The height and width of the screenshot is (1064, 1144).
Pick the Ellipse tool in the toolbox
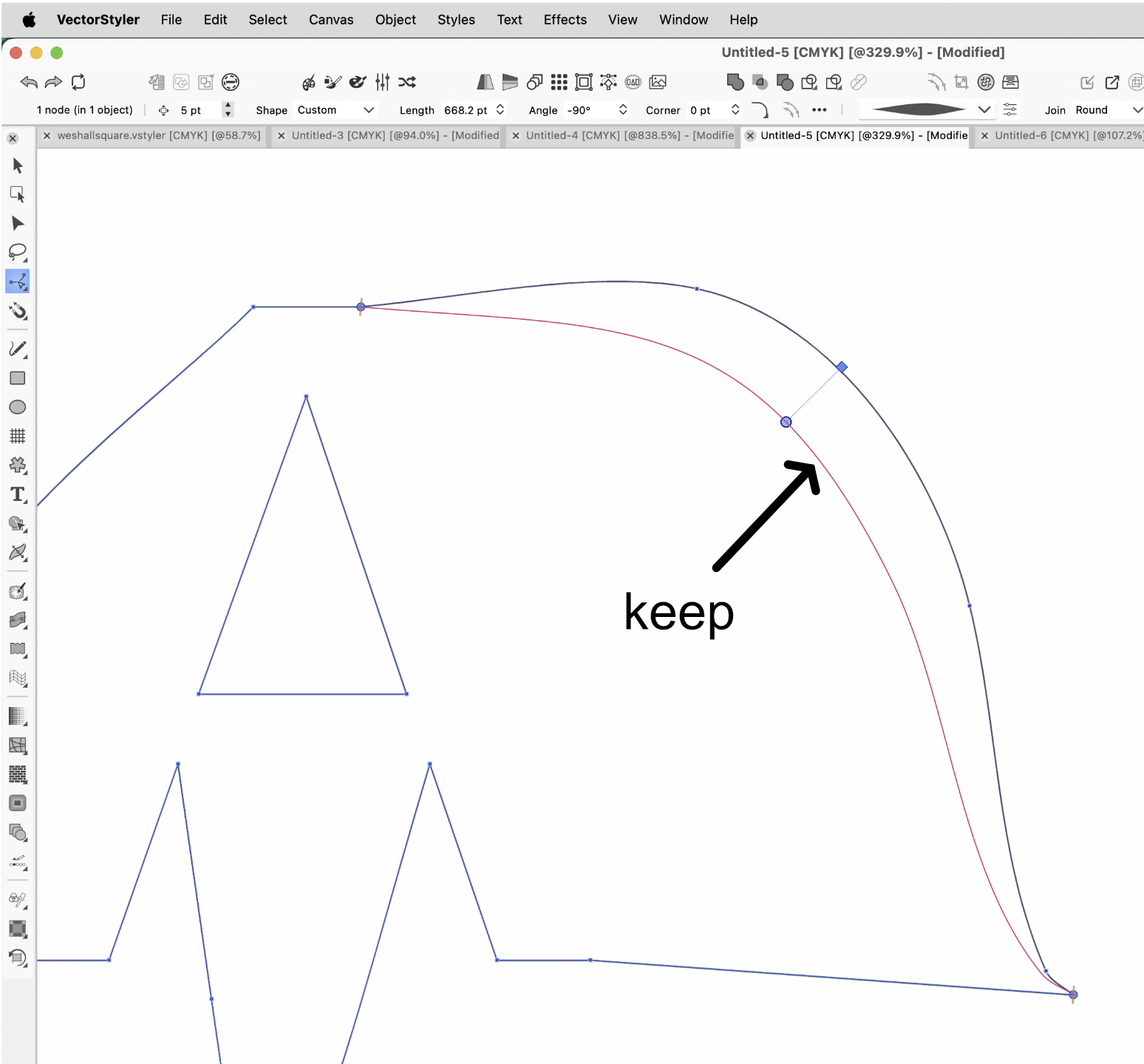pos(18,407)
